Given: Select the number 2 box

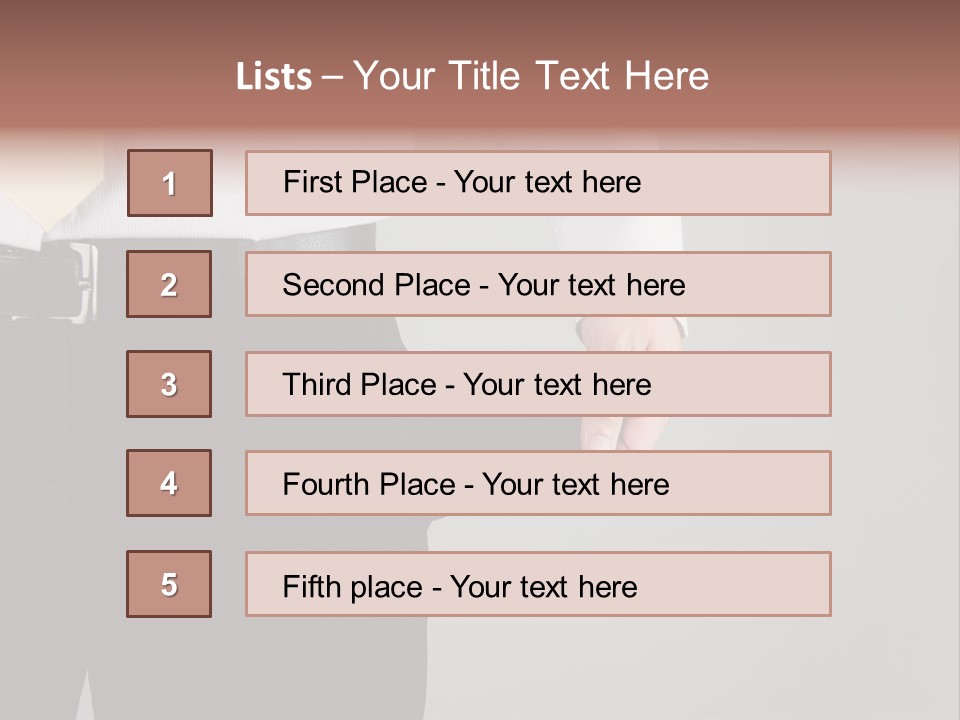Looking at the screenshot, I should coord(169,284).
